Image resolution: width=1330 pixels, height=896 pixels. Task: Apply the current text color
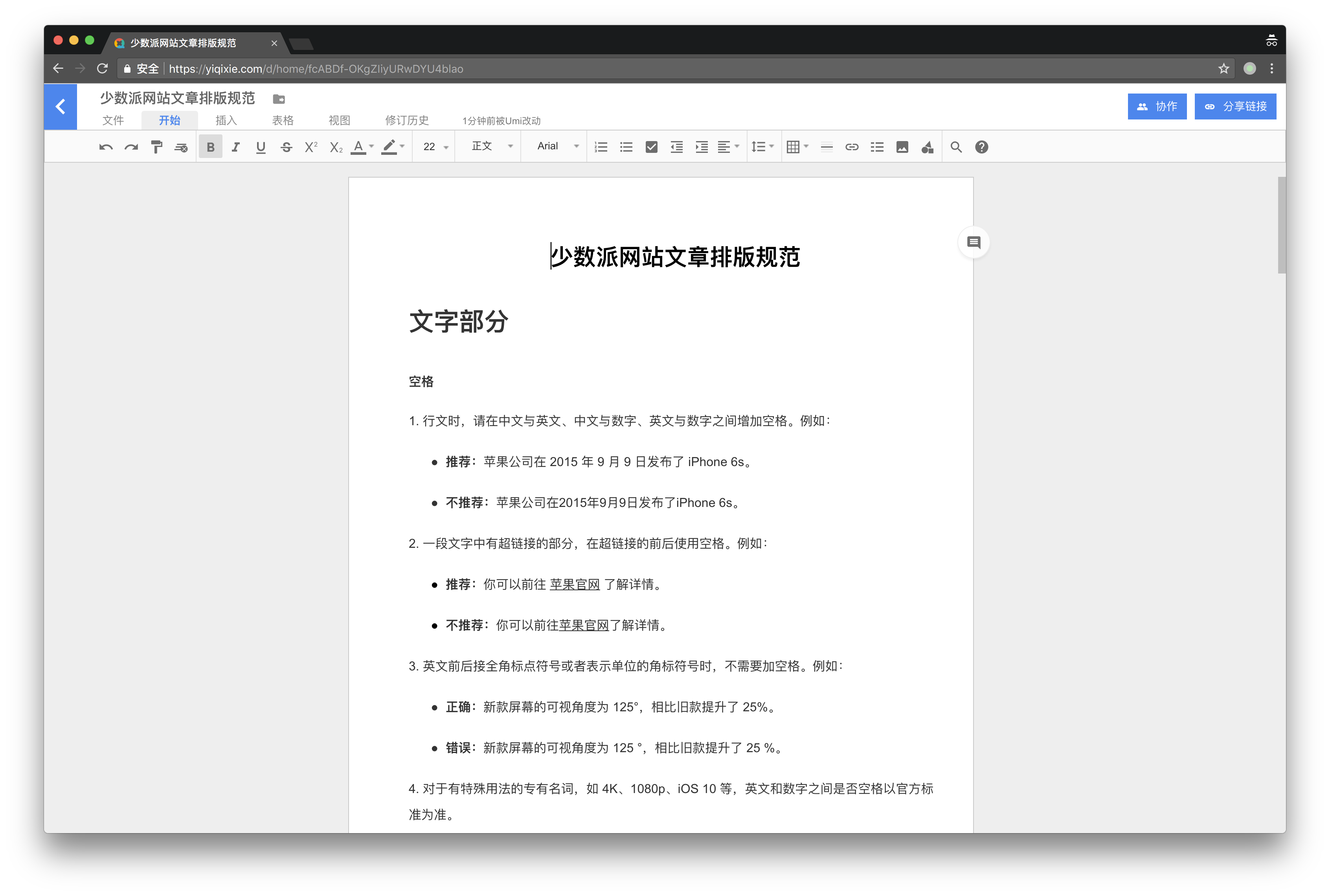358,147
